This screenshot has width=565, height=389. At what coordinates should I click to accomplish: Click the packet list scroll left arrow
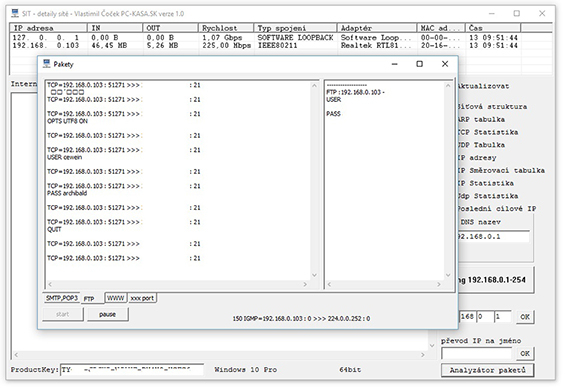pos(50,285)
